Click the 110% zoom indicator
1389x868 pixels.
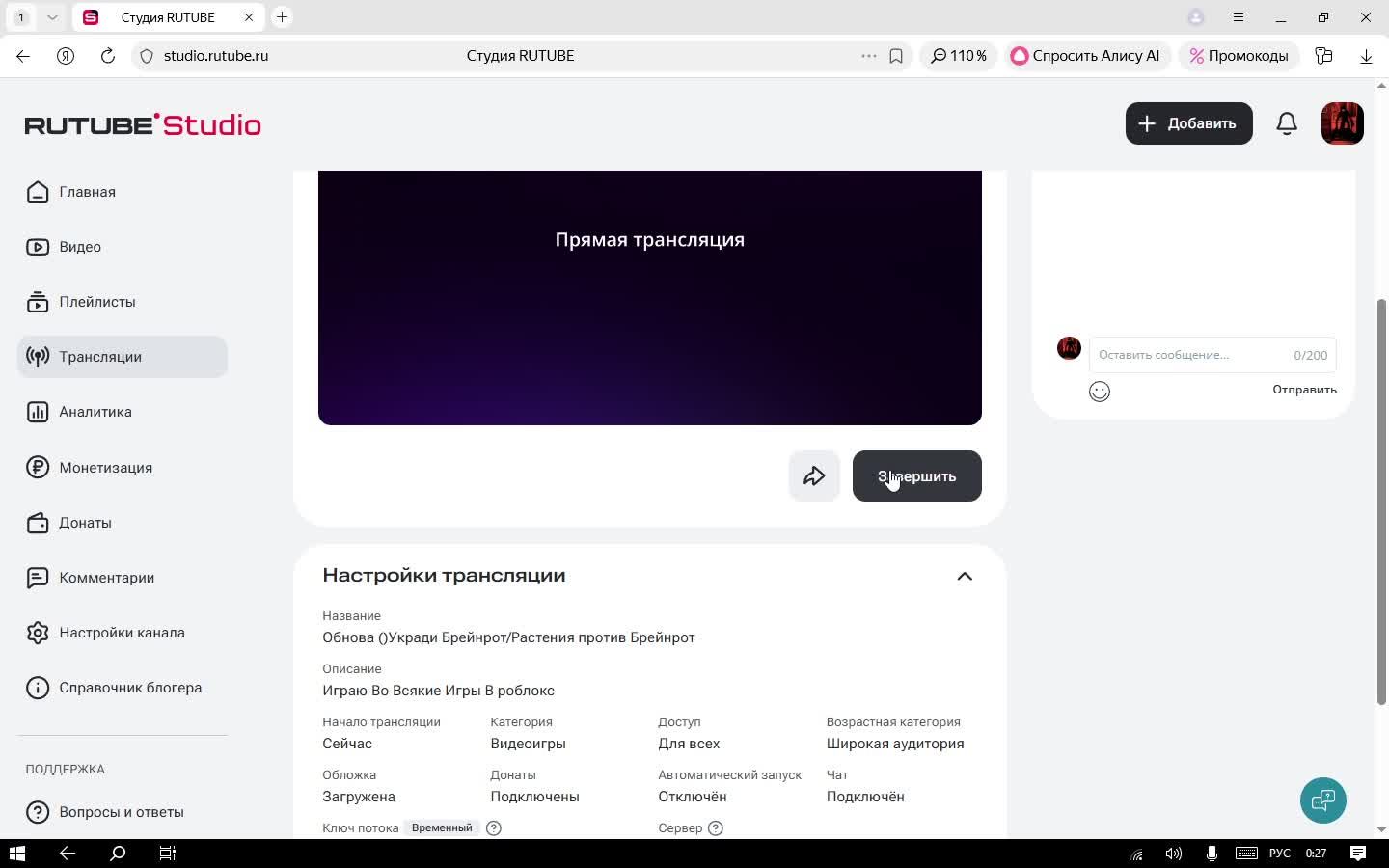[x=959, y=56]
